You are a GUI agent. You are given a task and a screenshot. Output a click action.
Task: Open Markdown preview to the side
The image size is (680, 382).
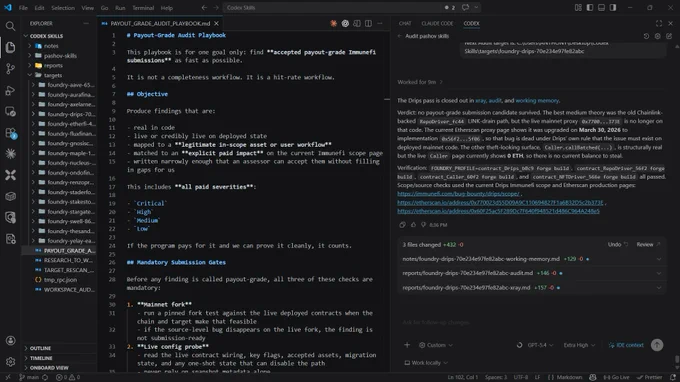coord(356,23)
